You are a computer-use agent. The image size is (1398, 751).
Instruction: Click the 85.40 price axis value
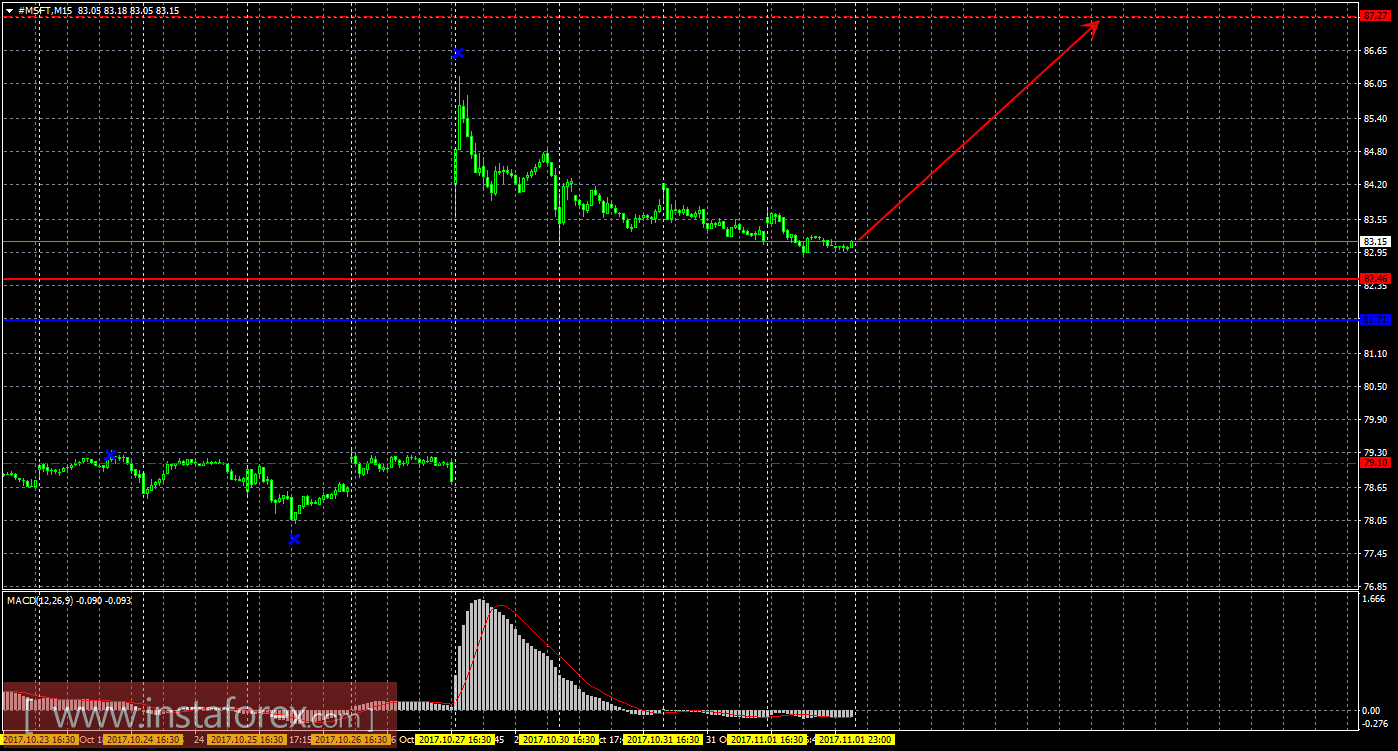point(1376,118)
